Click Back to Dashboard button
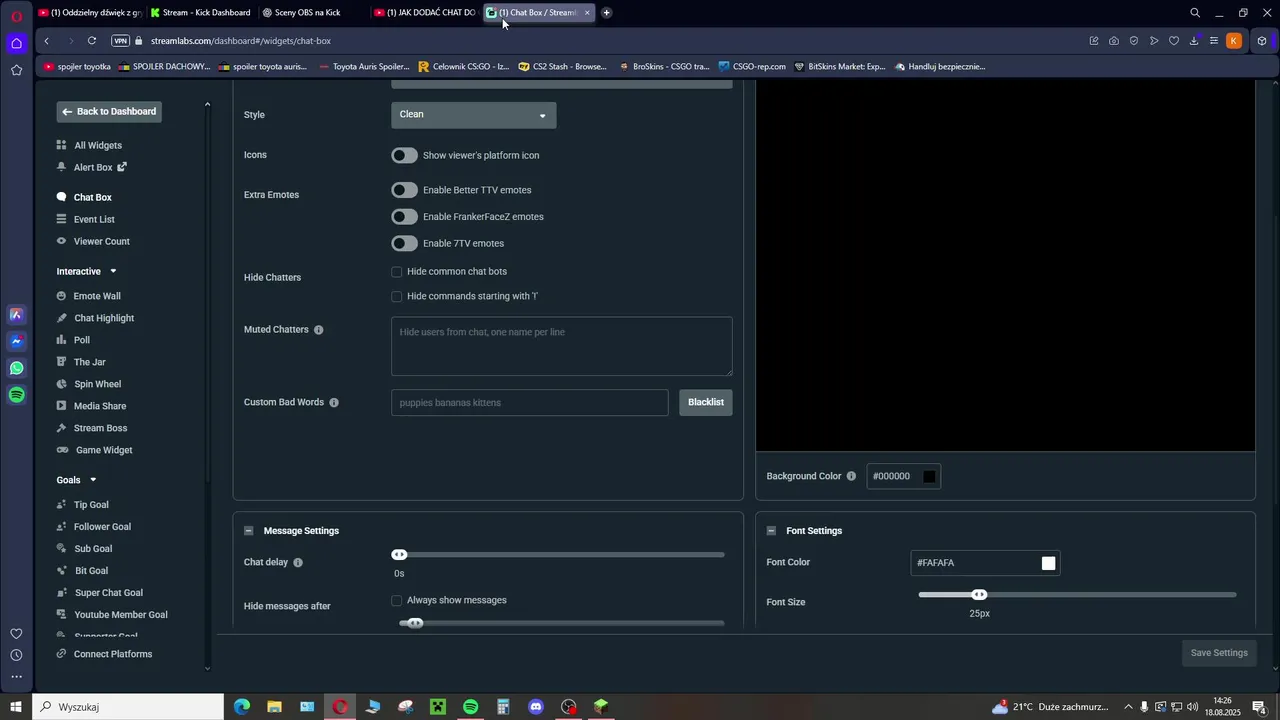Viewport: 1280px width, 720px height. [x=109, y=111]
